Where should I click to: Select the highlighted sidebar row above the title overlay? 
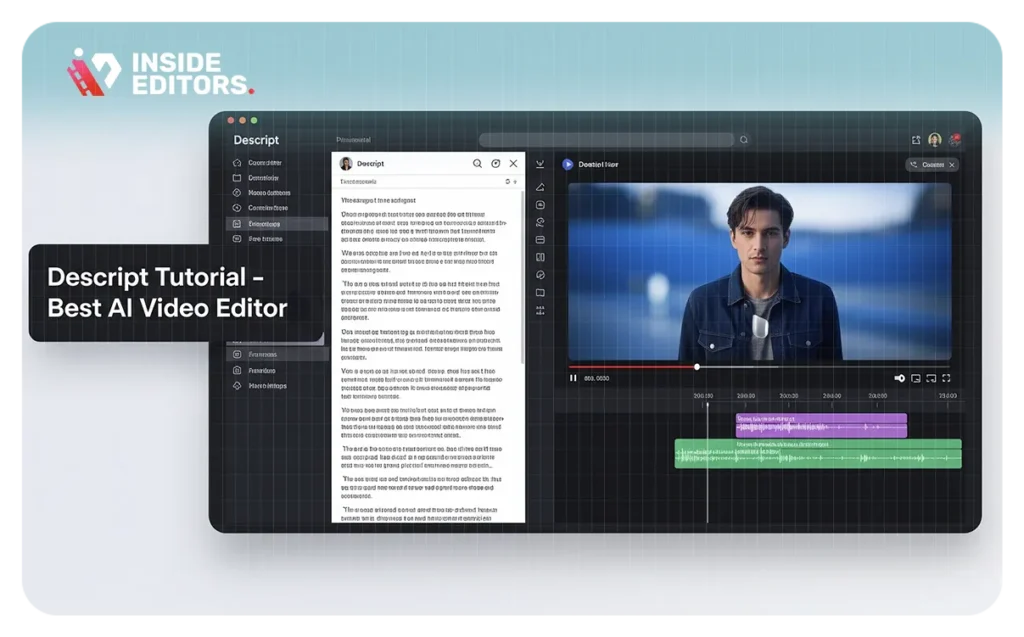tap(277, 223)
